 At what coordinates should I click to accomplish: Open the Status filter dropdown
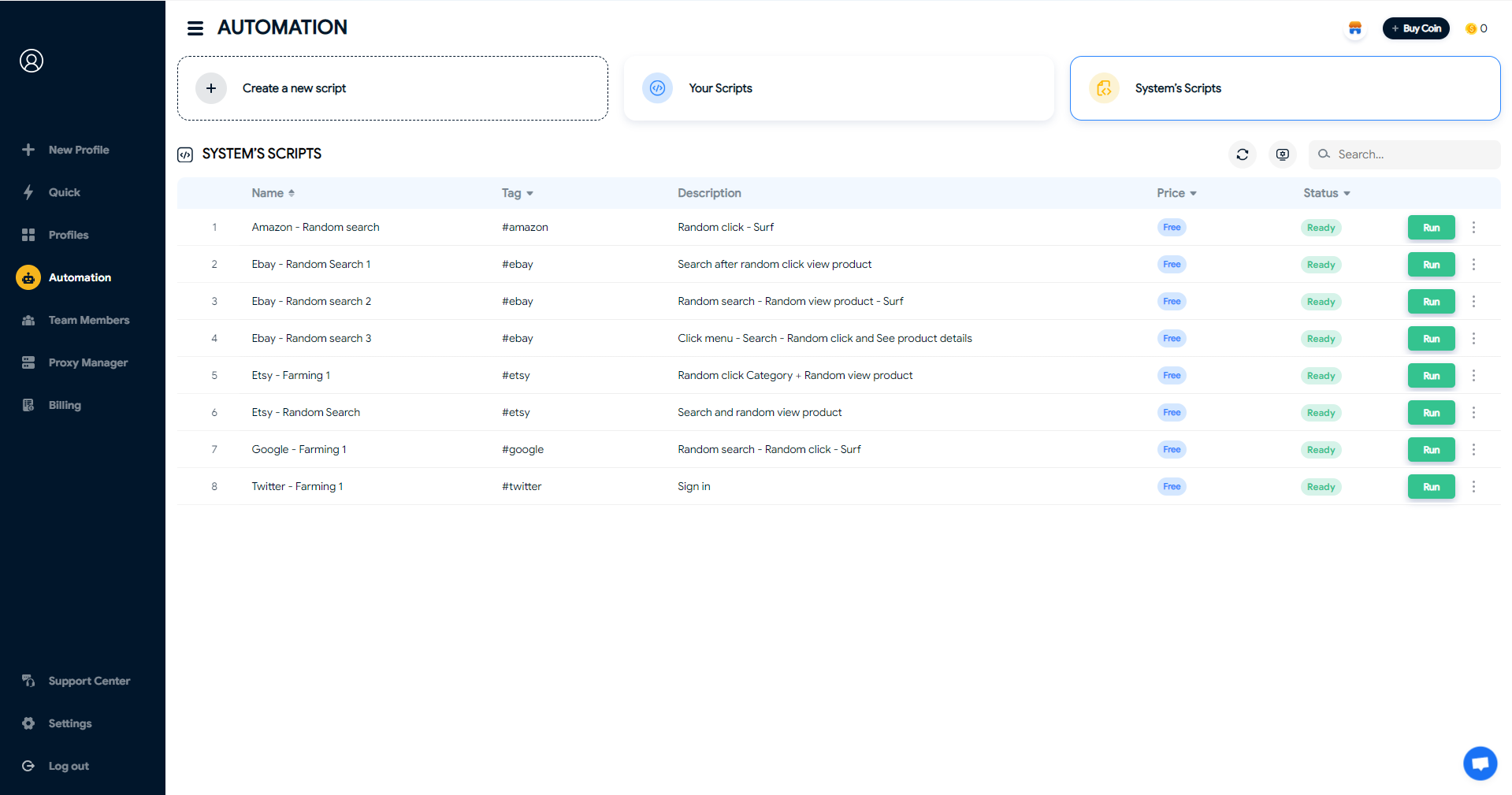(1327, 193)
